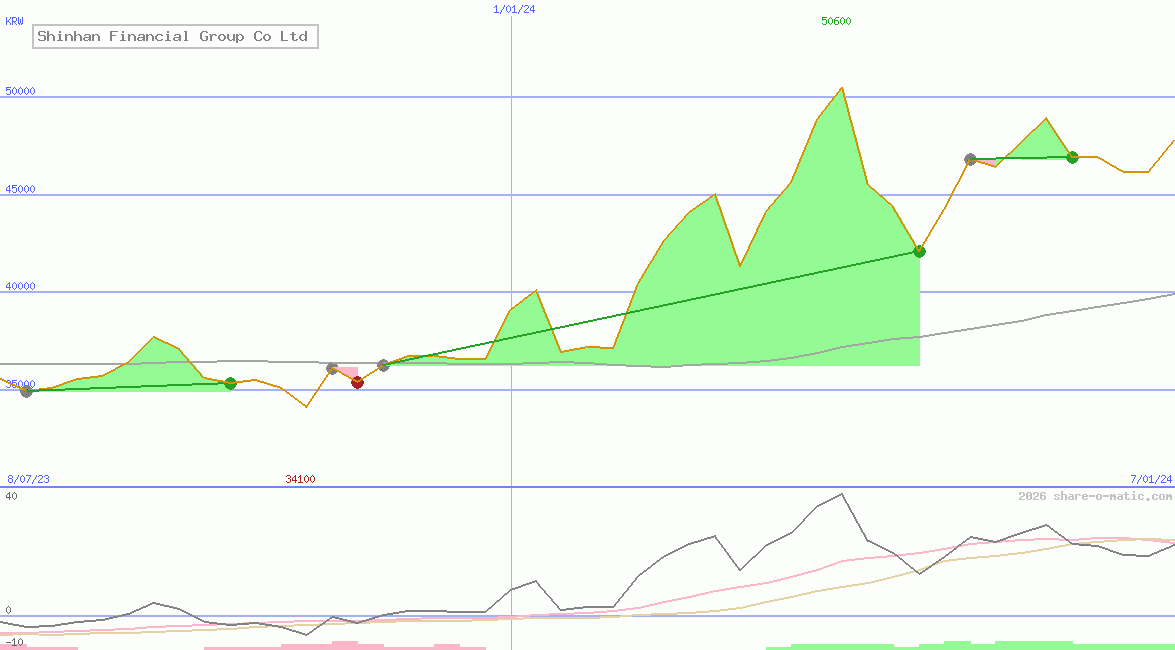Click the 35000 price axis label
1175x650 pixels.
click(x=20, y=384)
